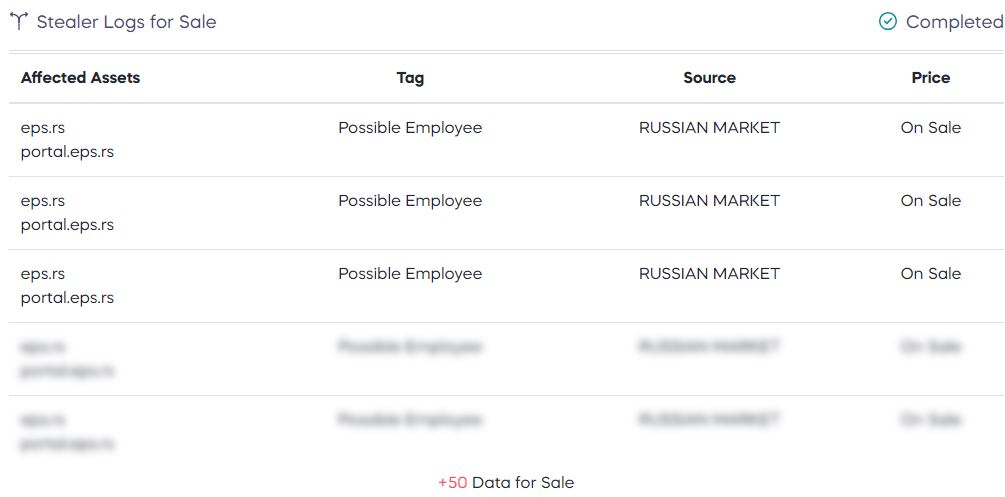
Task: Click the Price column header
Action: click(x=931, y=78)
